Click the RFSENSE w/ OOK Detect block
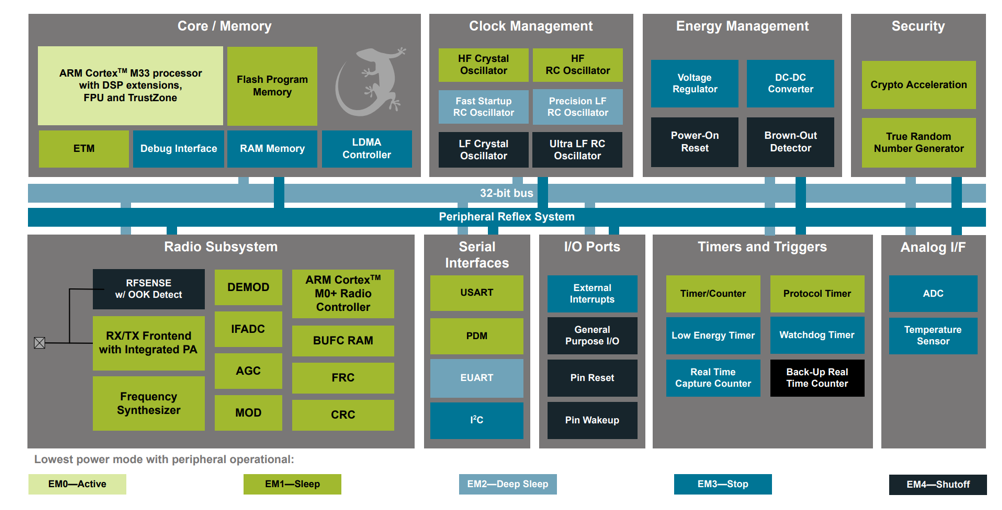 point(148,289)
